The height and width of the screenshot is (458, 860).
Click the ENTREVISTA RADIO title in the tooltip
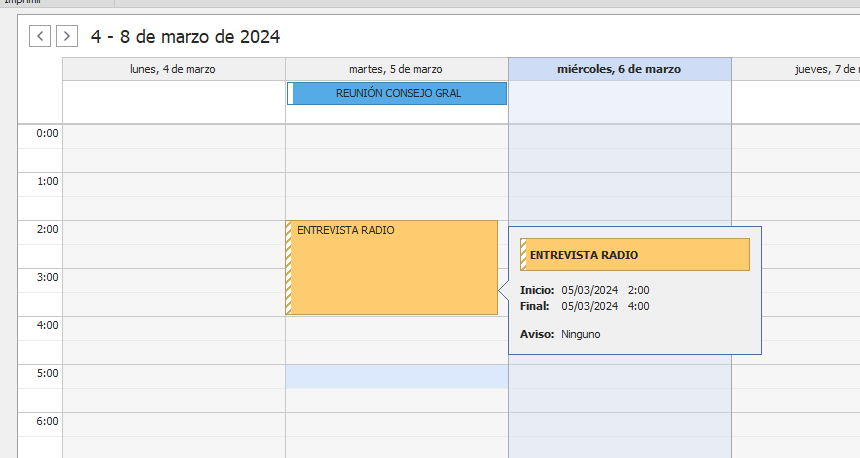584,255
